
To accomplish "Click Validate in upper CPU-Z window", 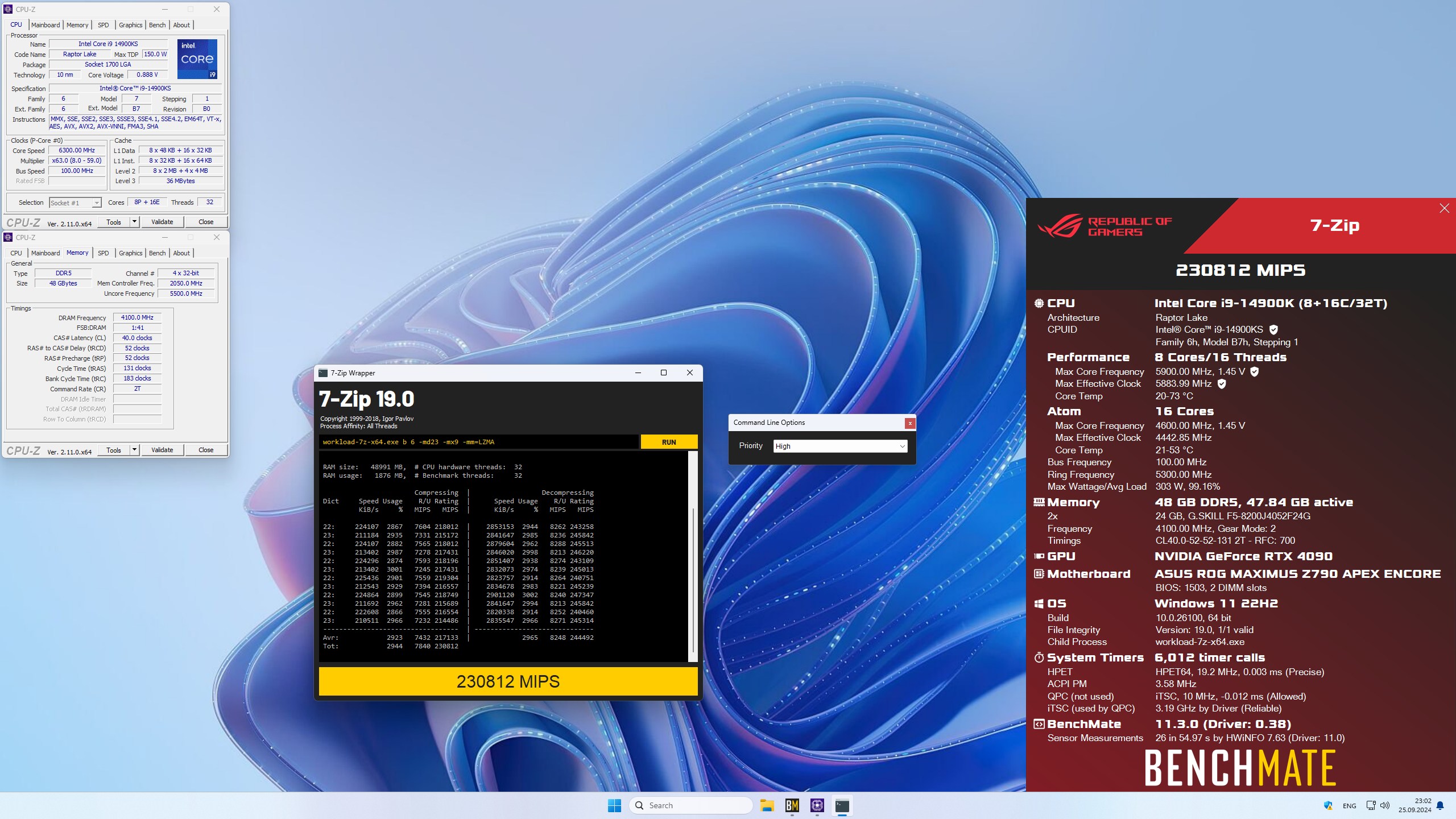I will [x=162, y=222].
